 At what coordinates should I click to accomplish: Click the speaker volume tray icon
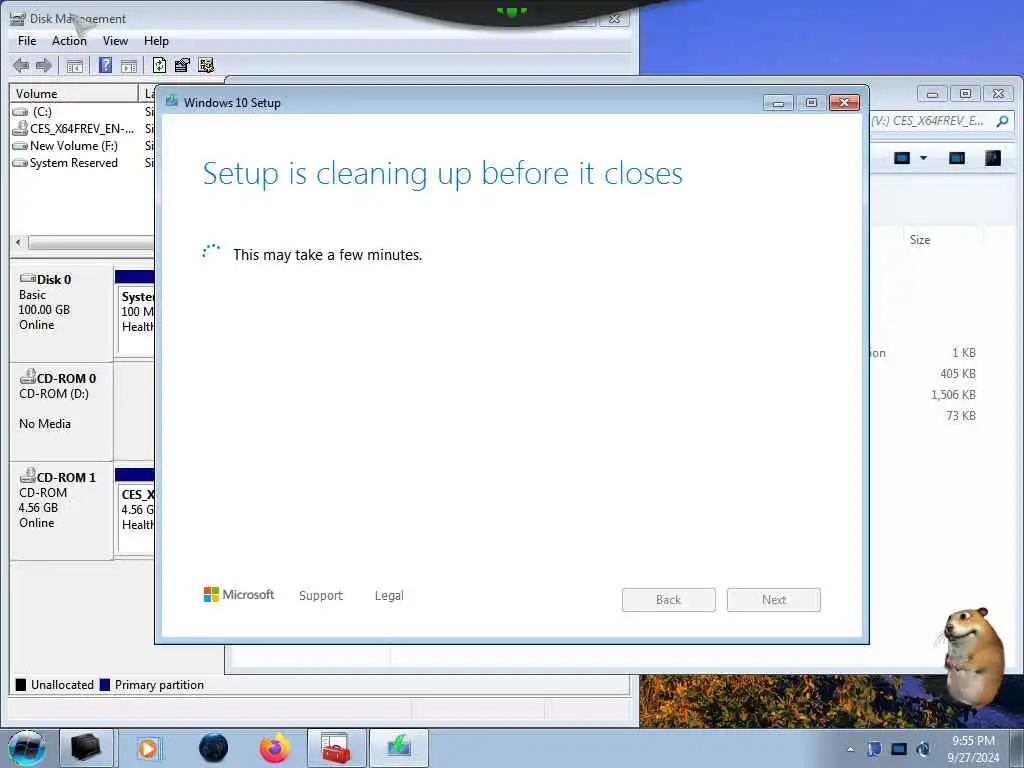(x=923, y=749)
